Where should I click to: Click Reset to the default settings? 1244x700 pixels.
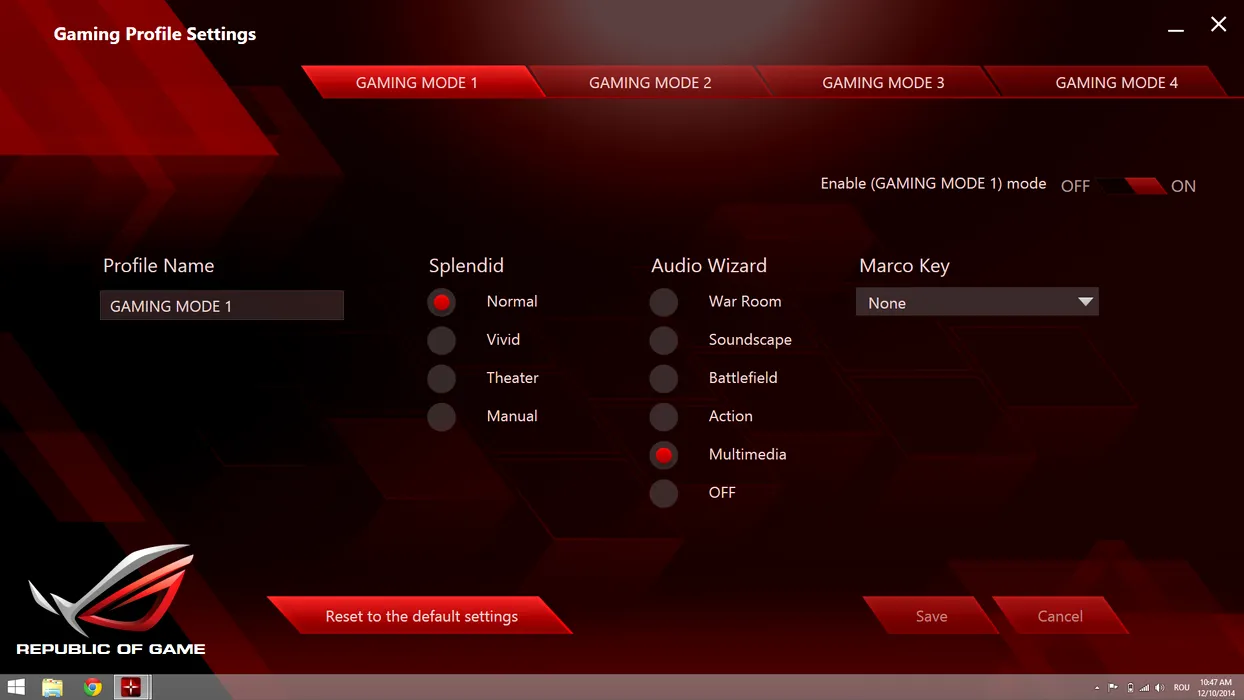pyautogui.click(x=421, y=616)
